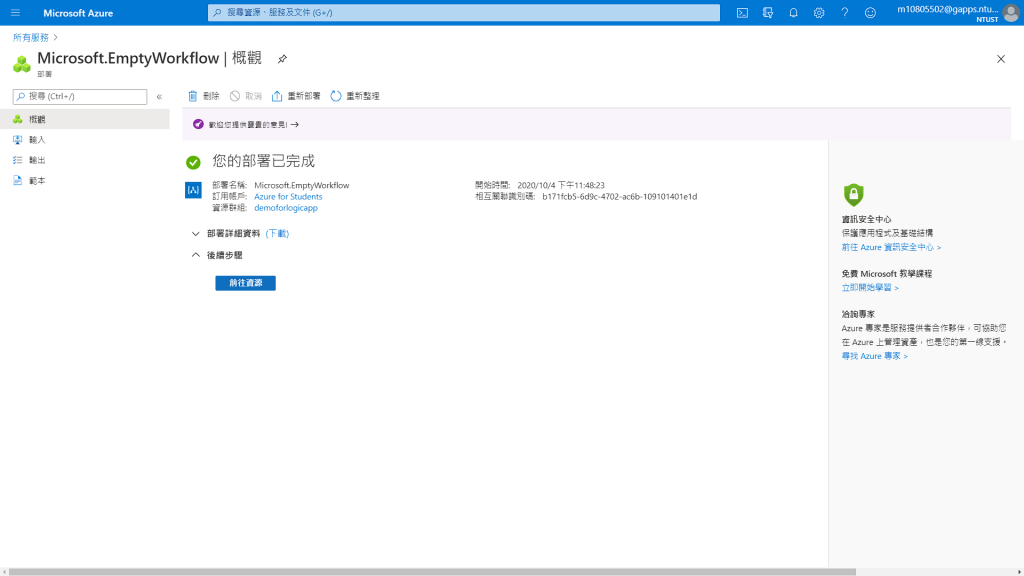Click the green deployment success checkmark
The image size is (1024, 576).
[x=193, y=162]
